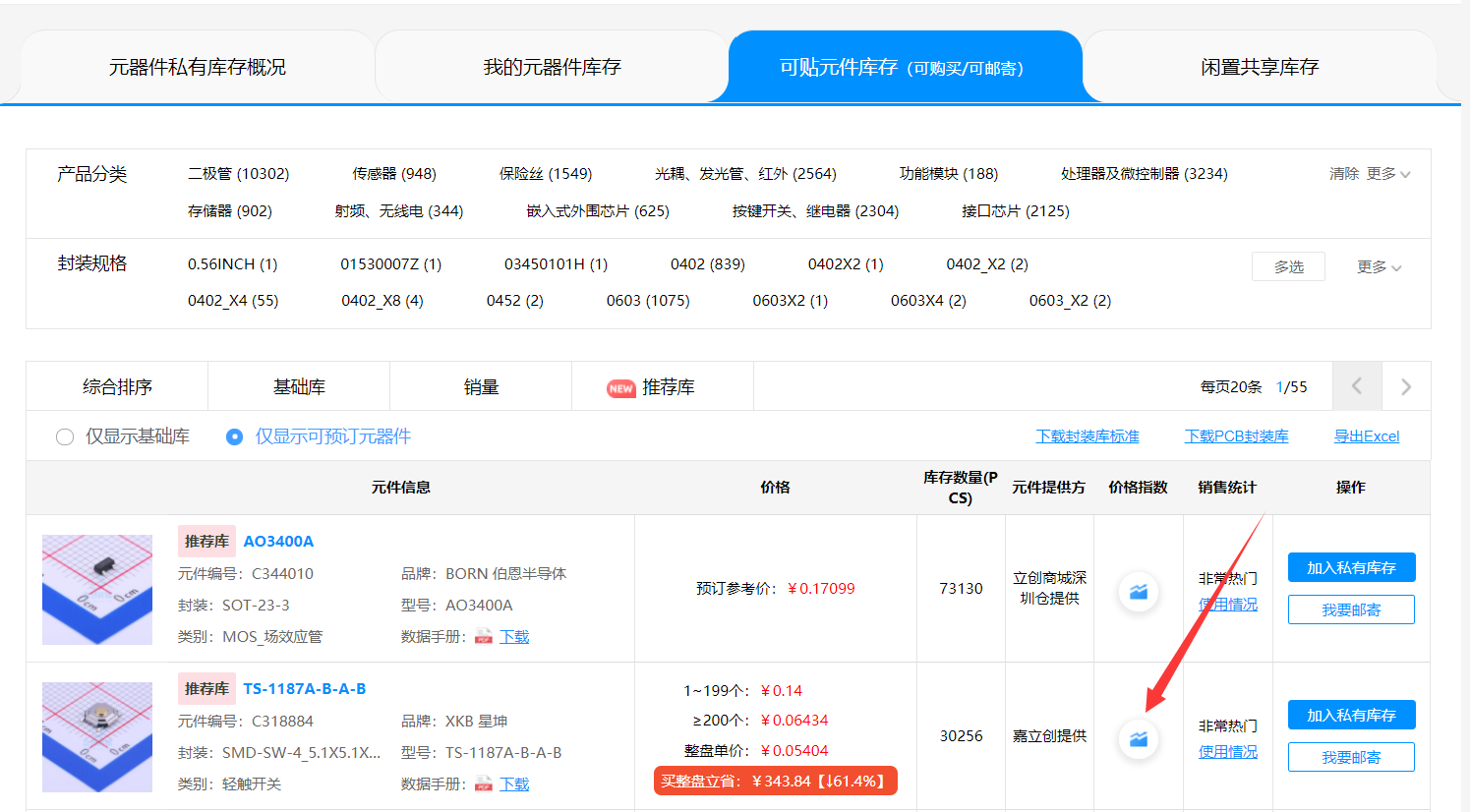1470x812 pixels.
Task: Enable 多选 for package specifications
Action: (1288, 266)
